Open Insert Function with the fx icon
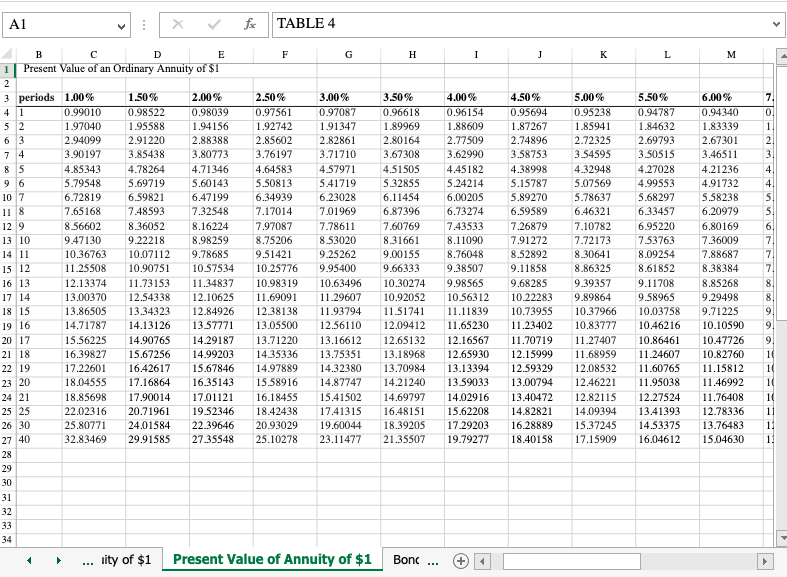Viewport: 787px width, 577px height. coord(249,24)
